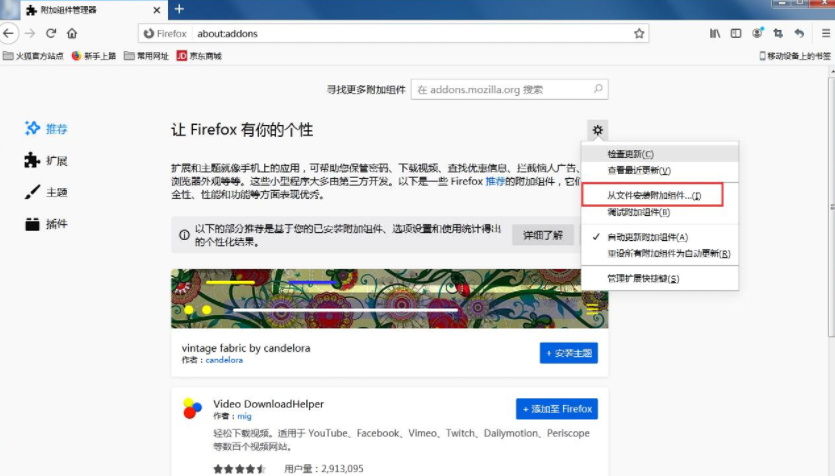Choose 查看最近更新(V) menu entry

click(x=660, y=170)
